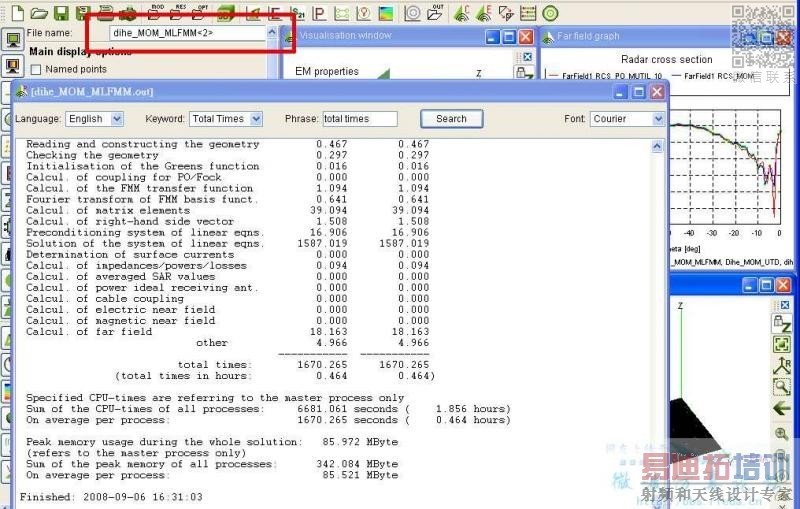Click the P power graph icon
Screen dimensions: 800x509
[x=319, y=13]
